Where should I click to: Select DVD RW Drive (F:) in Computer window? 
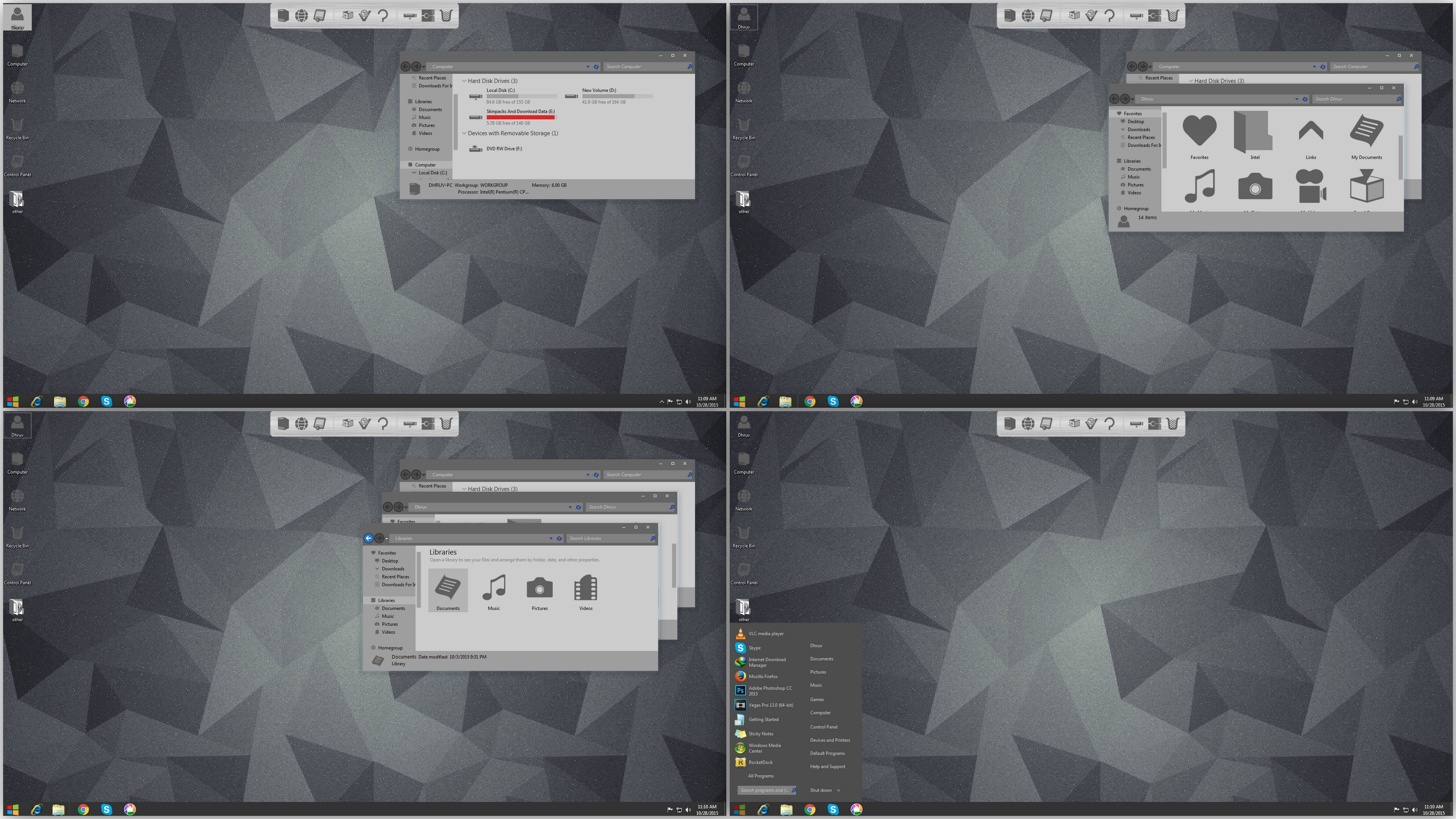(496, 149)
